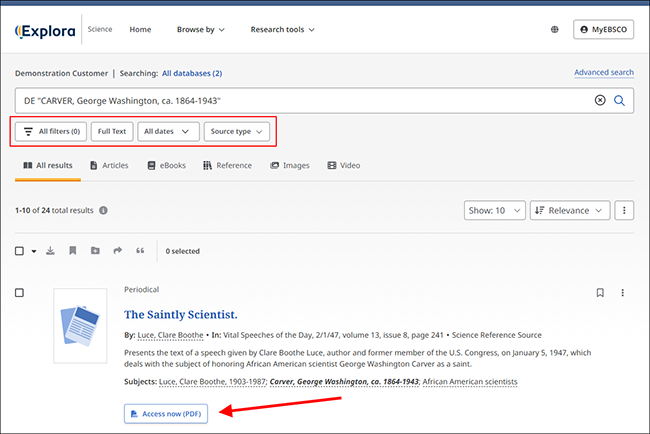Change the Show: 10 results dropdown
The height and width of the screenshot is (434, 650).
(x=495, y=211)
